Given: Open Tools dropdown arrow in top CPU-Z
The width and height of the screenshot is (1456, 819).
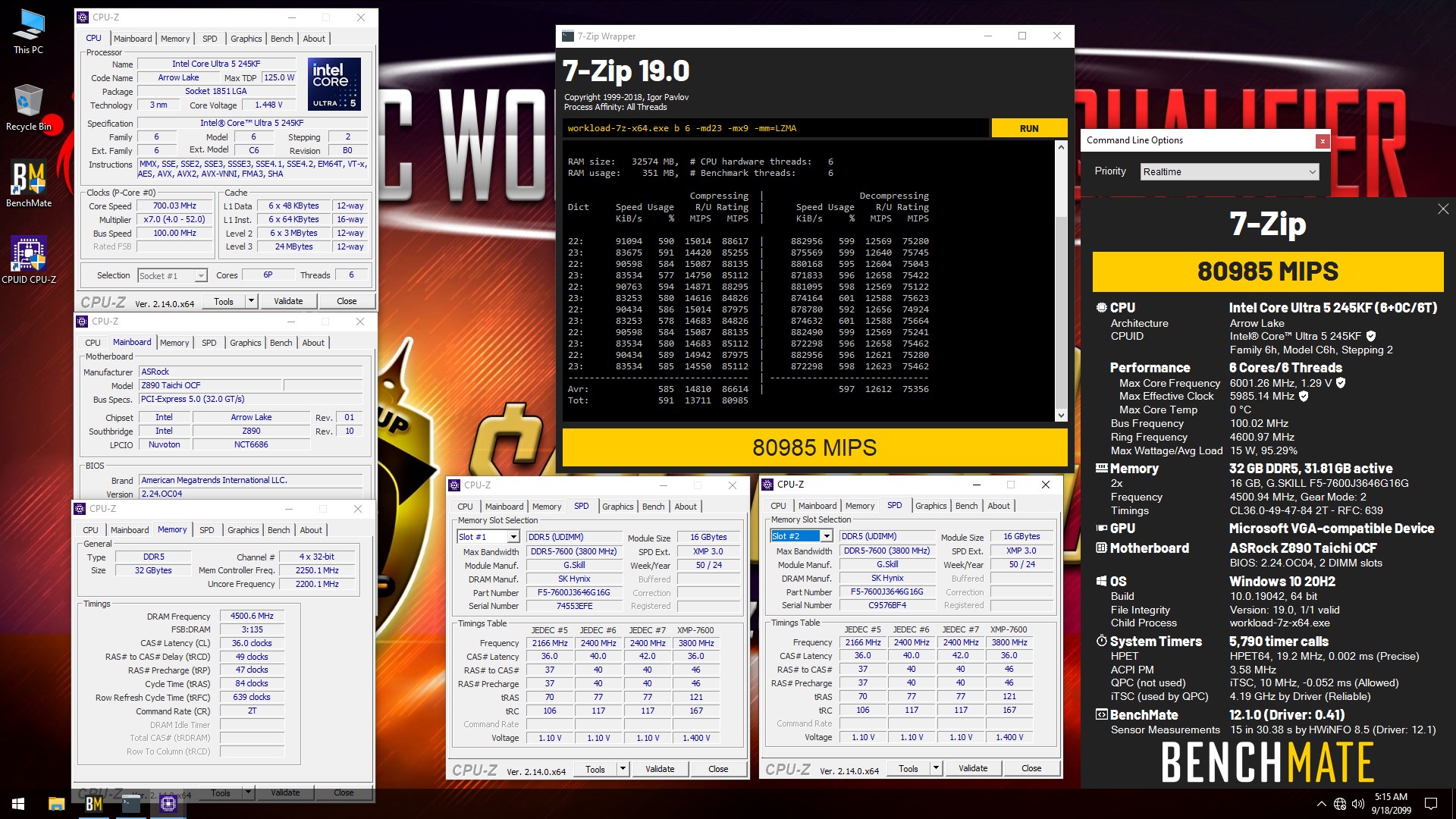Looking at the screenshot, I should tap(251, 301).
